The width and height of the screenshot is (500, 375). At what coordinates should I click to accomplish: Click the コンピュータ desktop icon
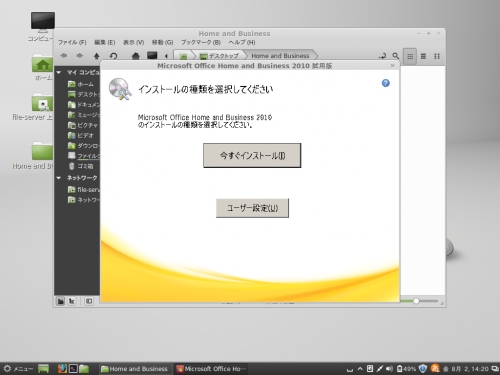point(42,27)
